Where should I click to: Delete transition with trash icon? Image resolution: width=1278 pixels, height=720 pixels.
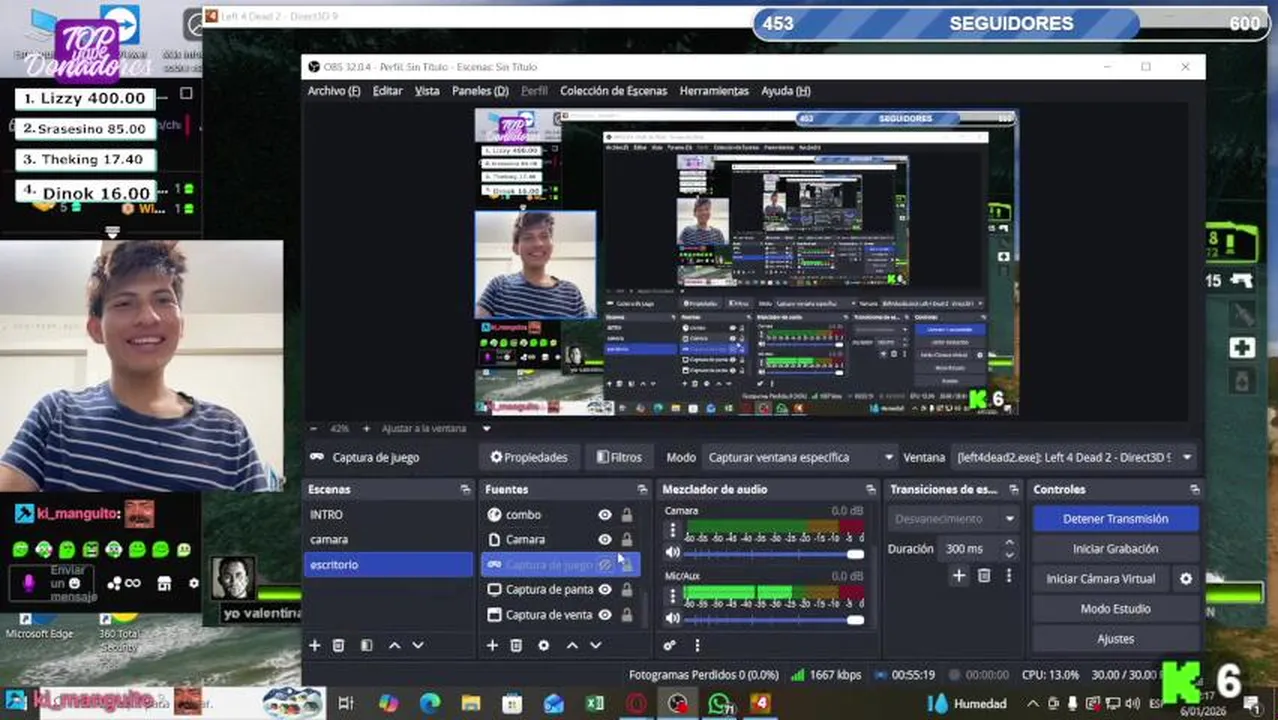click(984, 576)
